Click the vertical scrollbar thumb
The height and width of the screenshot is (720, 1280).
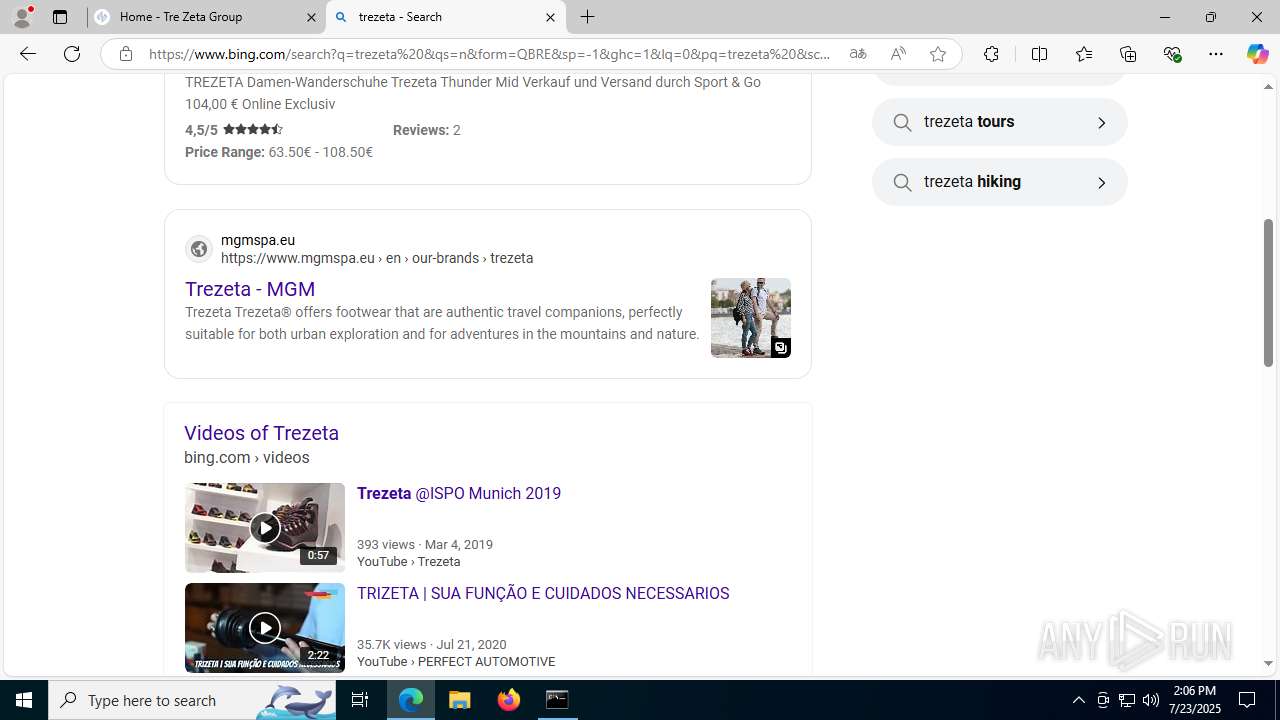pos(1268,292)
